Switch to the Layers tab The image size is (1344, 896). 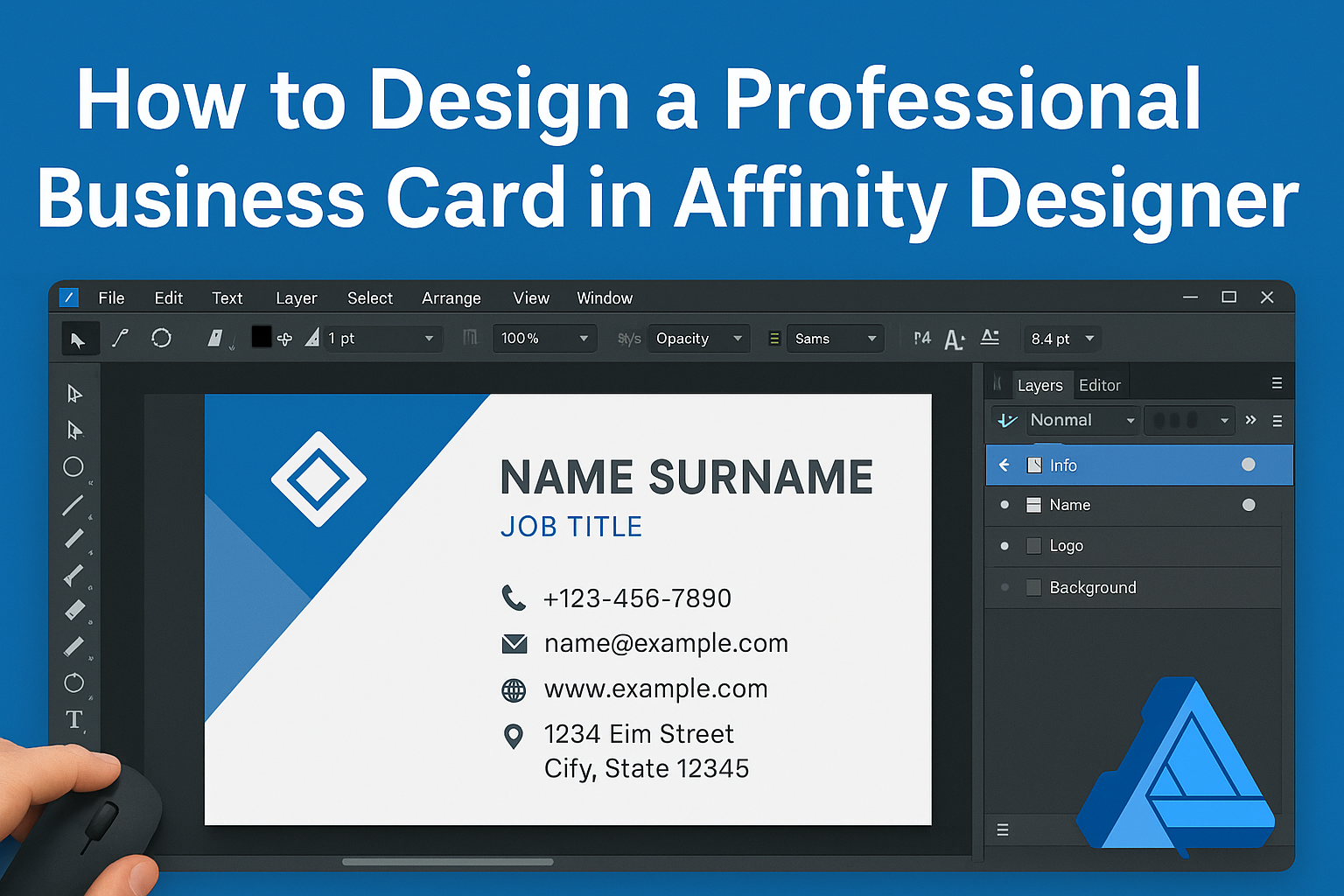[x=1040, y=386]
